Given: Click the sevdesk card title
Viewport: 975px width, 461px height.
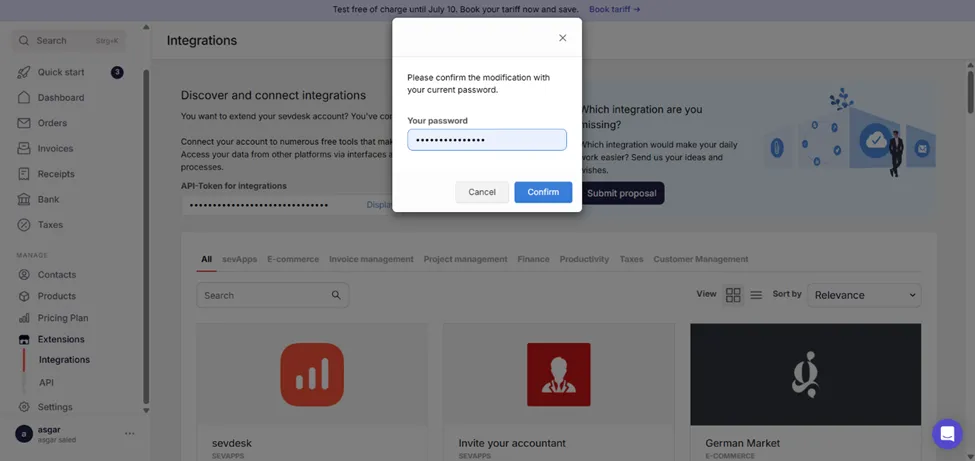Looking at the screenshot, I should click(232, 443).
